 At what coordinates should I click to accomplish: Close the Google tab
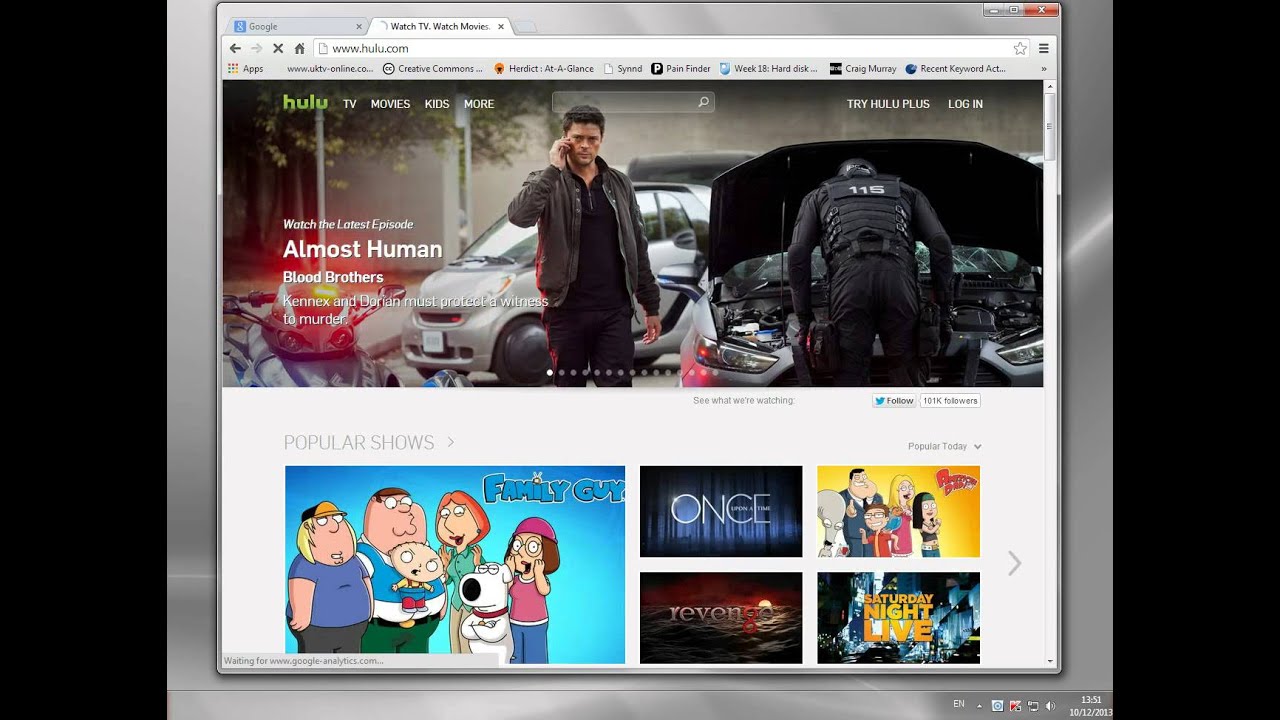click(x=359, y=27)
